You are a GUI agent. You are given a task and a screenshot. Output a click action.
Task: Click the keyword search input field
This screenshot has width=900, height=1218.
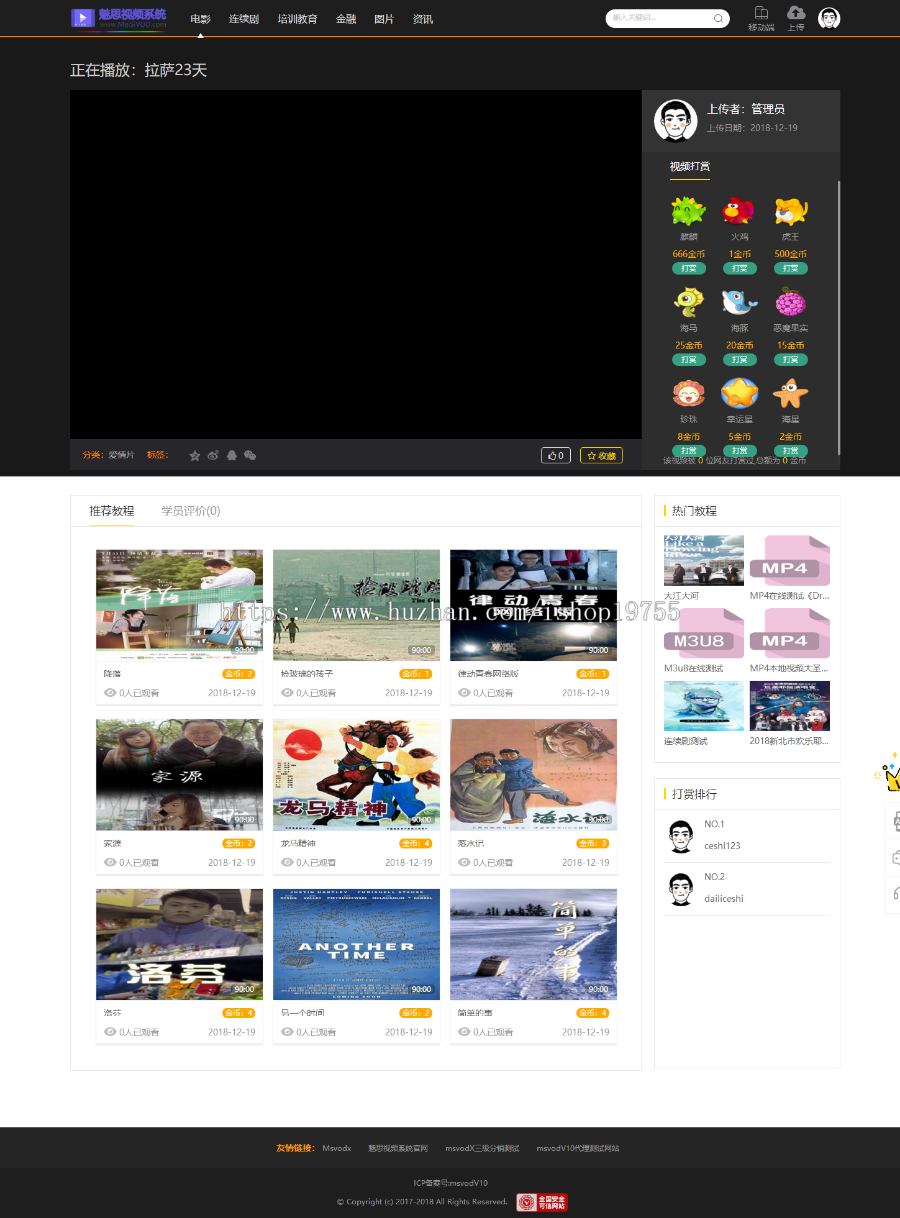(660, 18)
